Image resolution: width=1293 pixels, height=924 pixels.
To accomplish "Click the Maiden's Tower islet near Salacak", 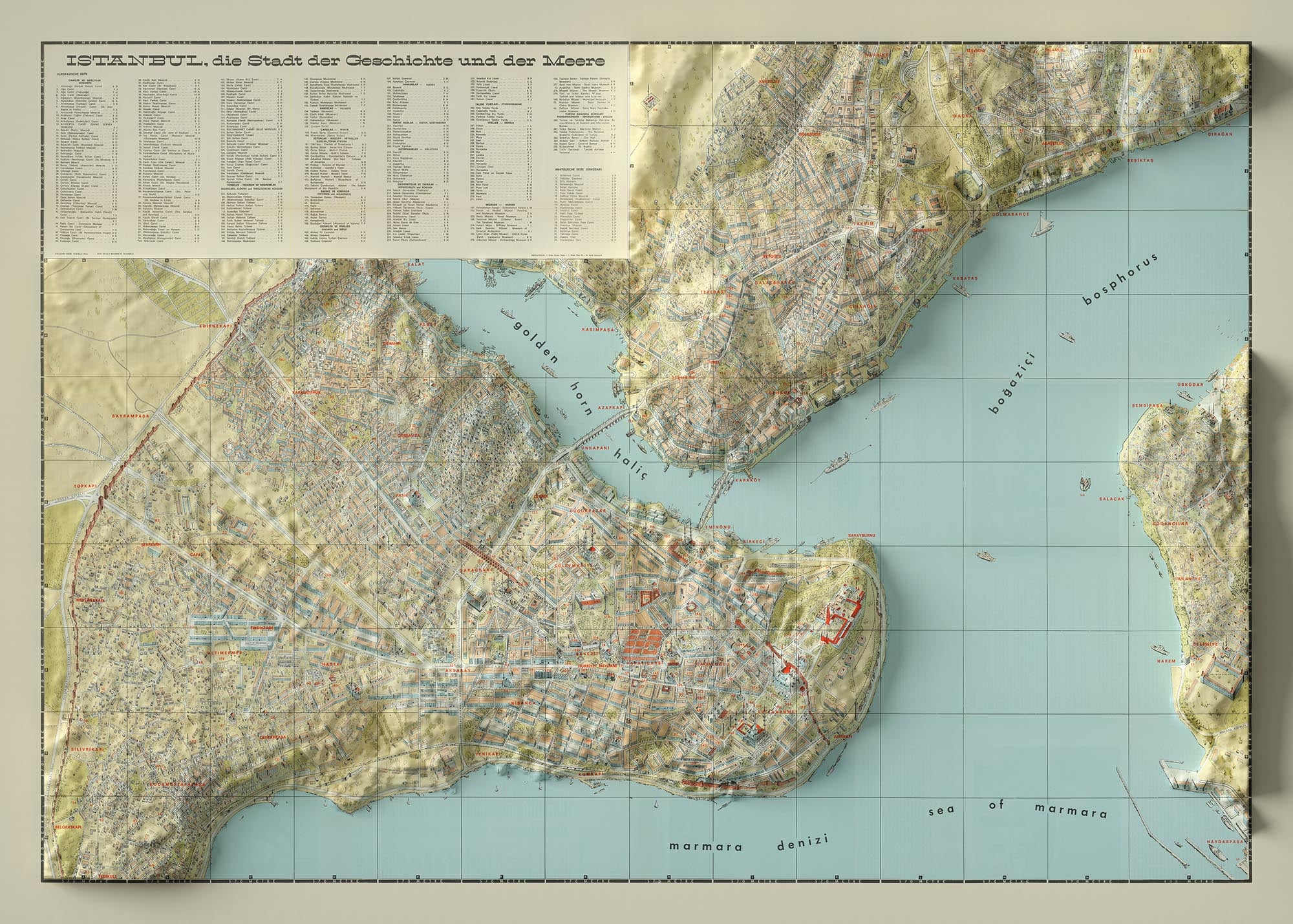I will pos(1085,483).
